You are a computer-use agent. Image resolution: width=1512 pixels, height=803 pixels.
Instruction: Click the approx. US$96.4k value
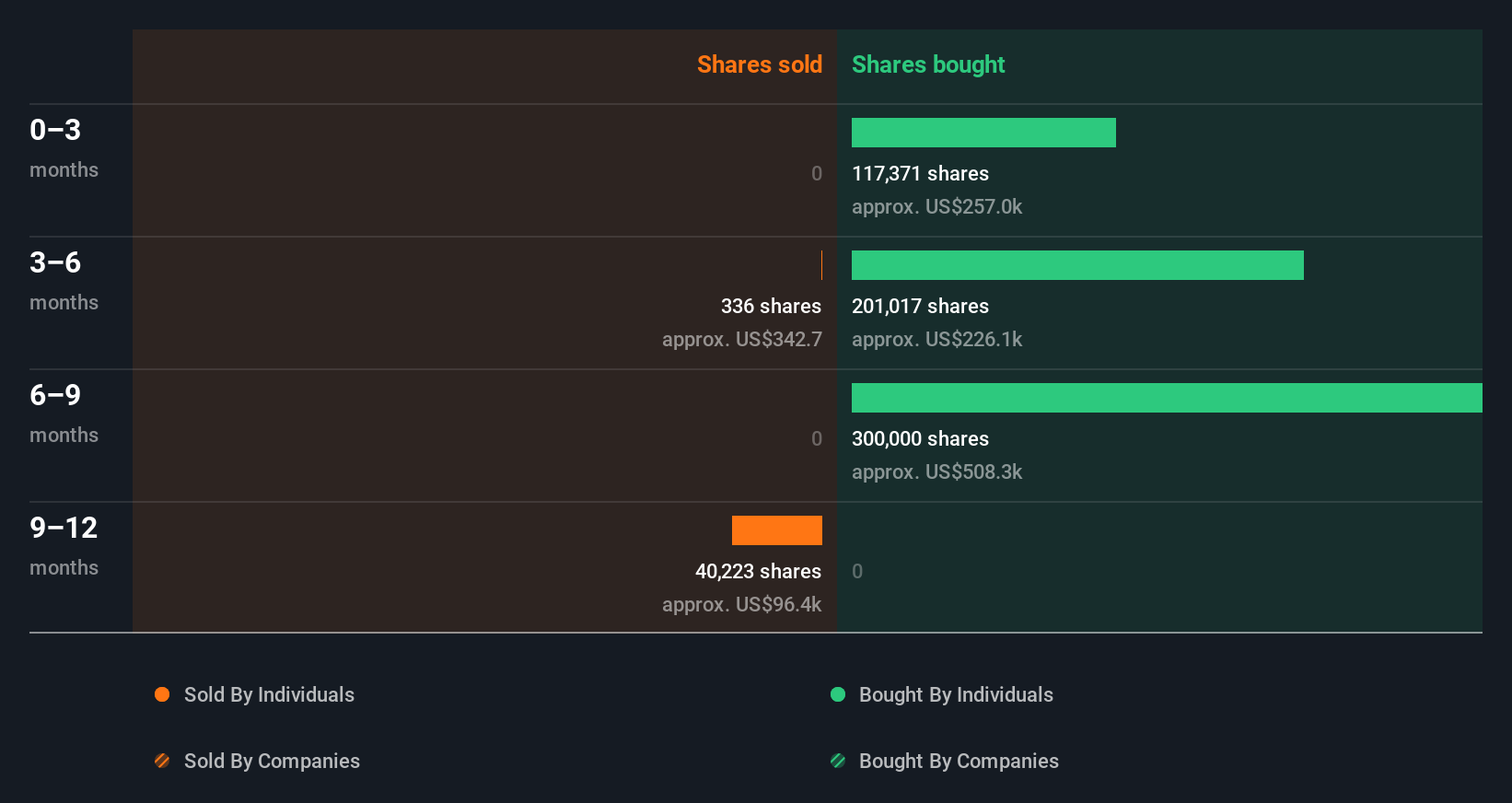[741, 604]
